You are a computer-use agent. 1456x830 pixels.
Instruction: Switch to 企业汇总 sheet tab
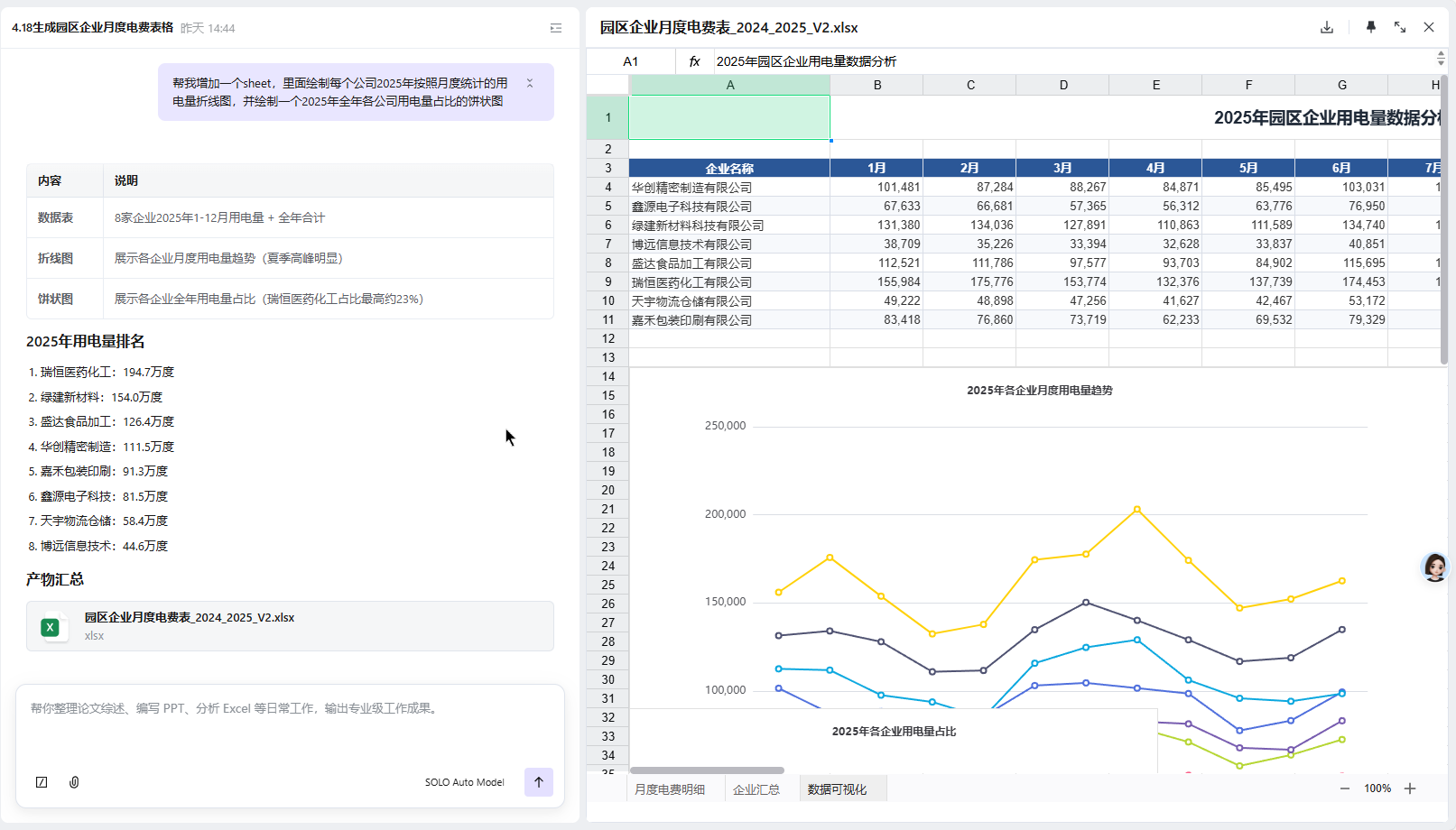(756, 789)
